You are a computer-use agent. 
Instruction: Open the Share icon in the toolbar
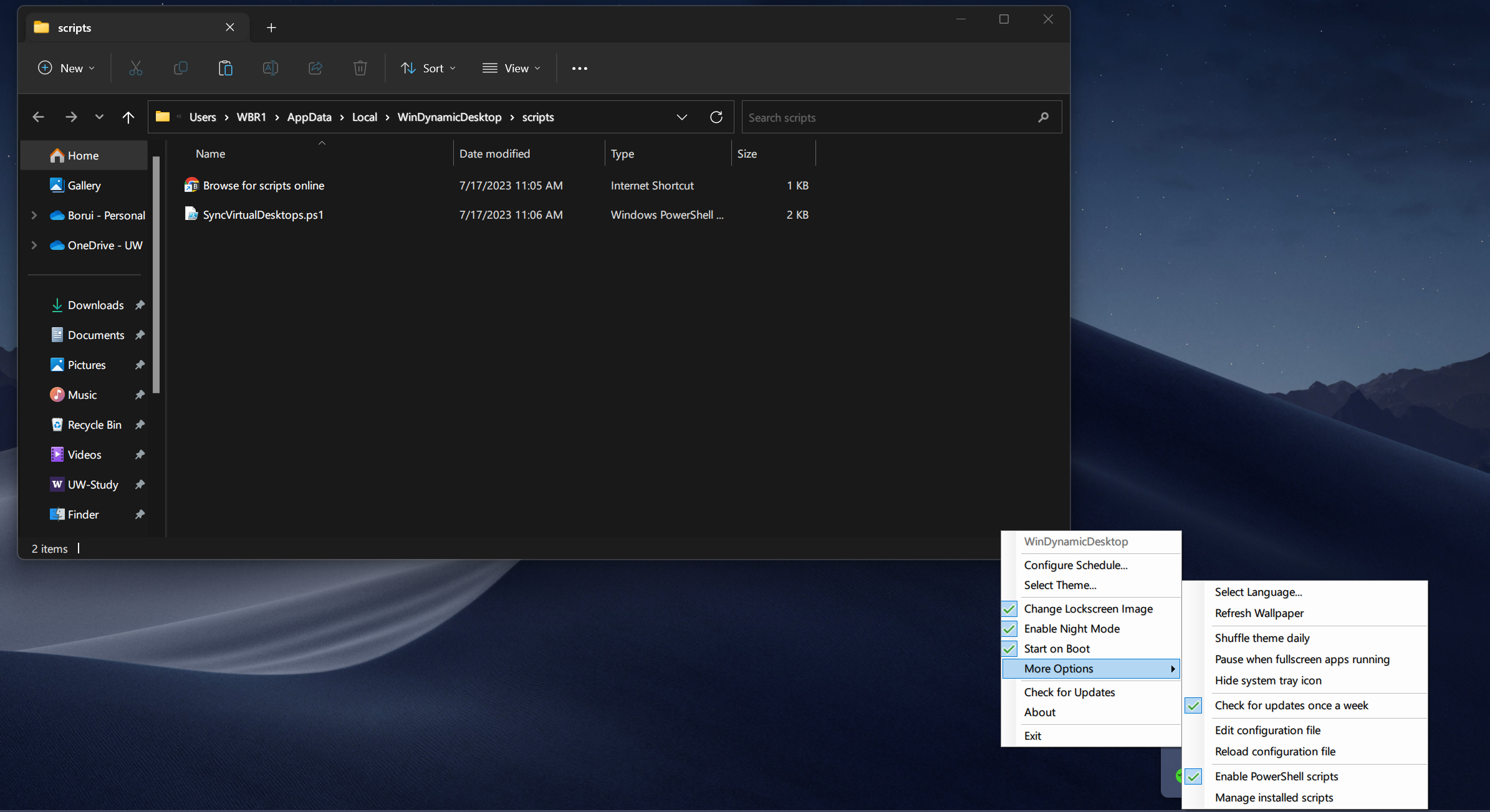(x=315, y=68)
